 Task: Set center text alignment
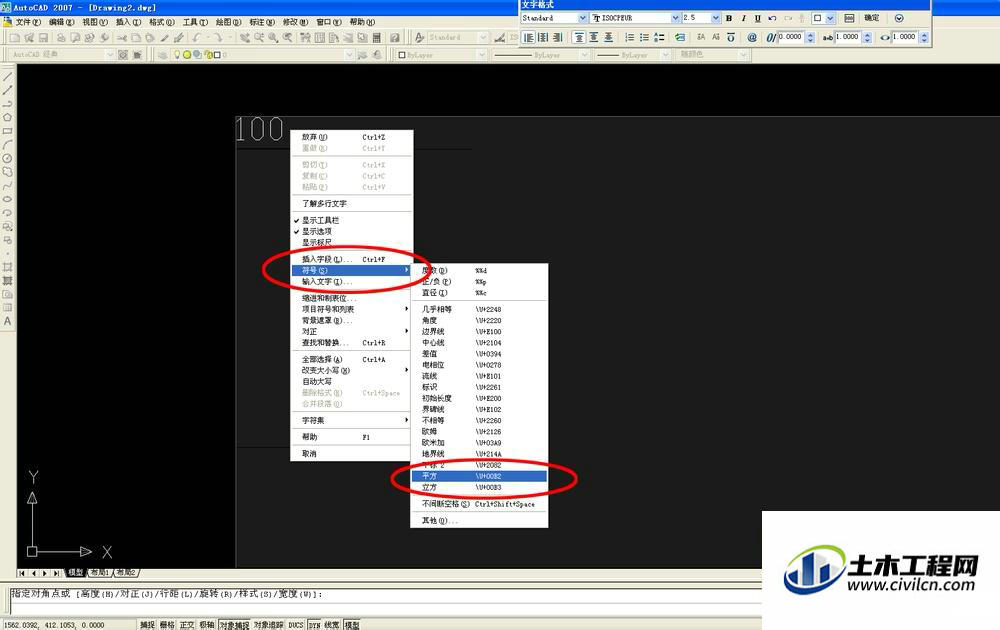tap(543, 38)
